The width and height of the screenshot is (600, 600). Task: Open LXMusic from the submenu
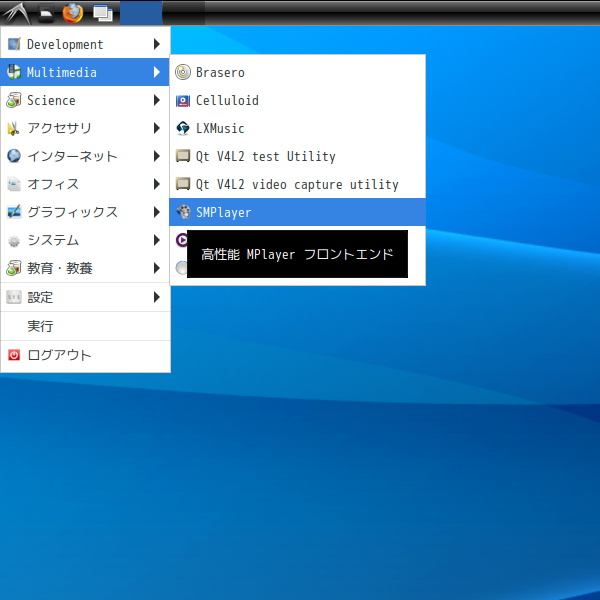297,128
